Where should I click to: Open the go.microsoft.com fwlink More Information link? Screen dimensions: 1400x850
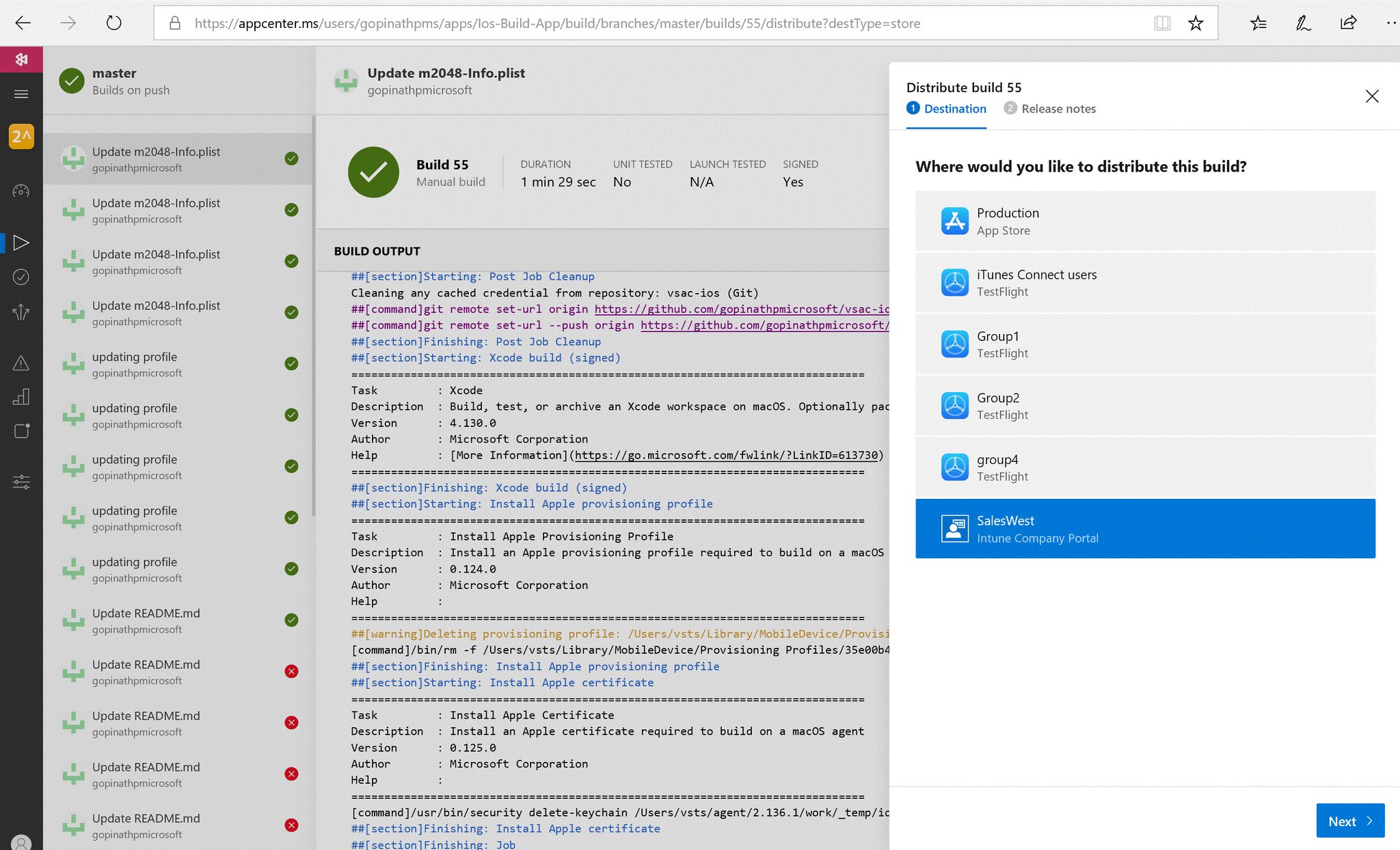click(726, 455)
